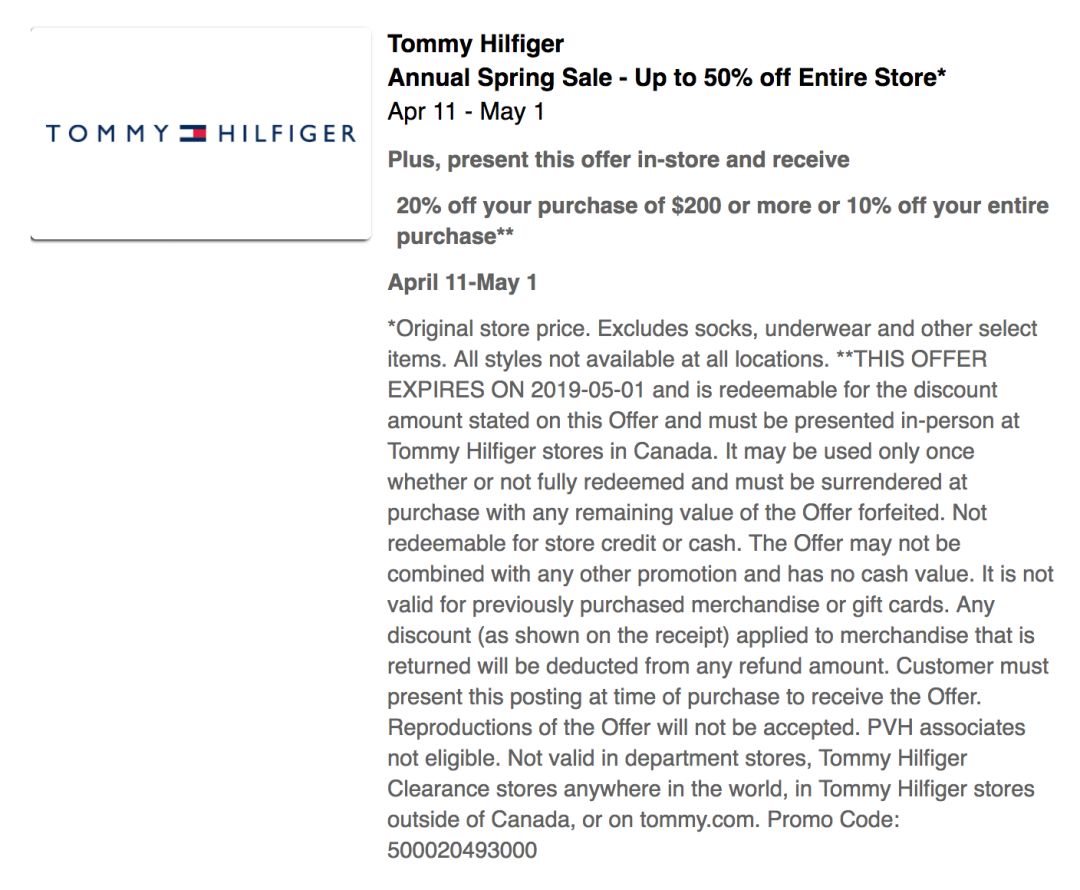This screenshot has height=890, width=1080.
Task: Click the TOMMY word in the logo
Action: 107,134
